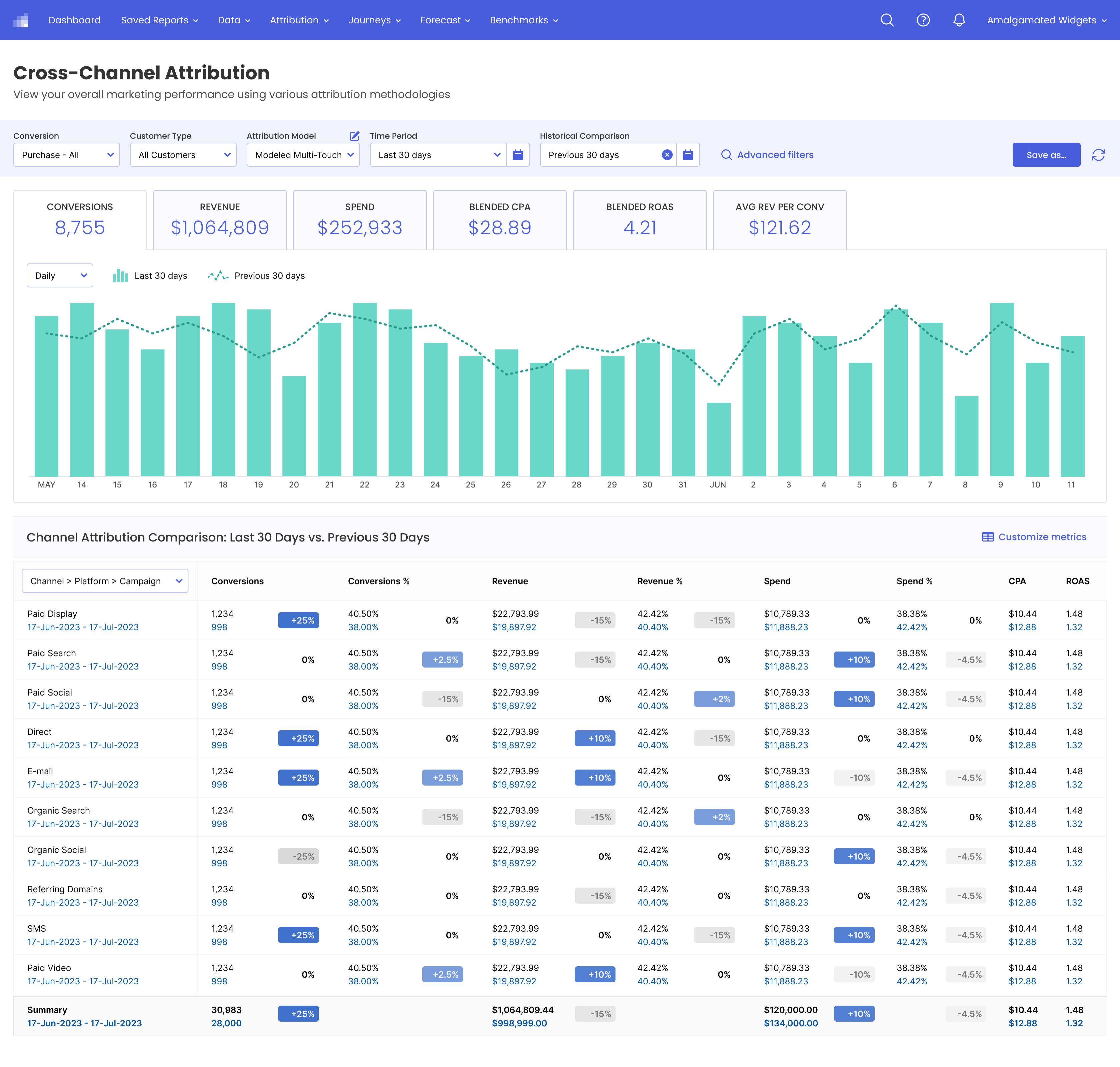Toggle the Last 30 days legend series

pos(151,275)
